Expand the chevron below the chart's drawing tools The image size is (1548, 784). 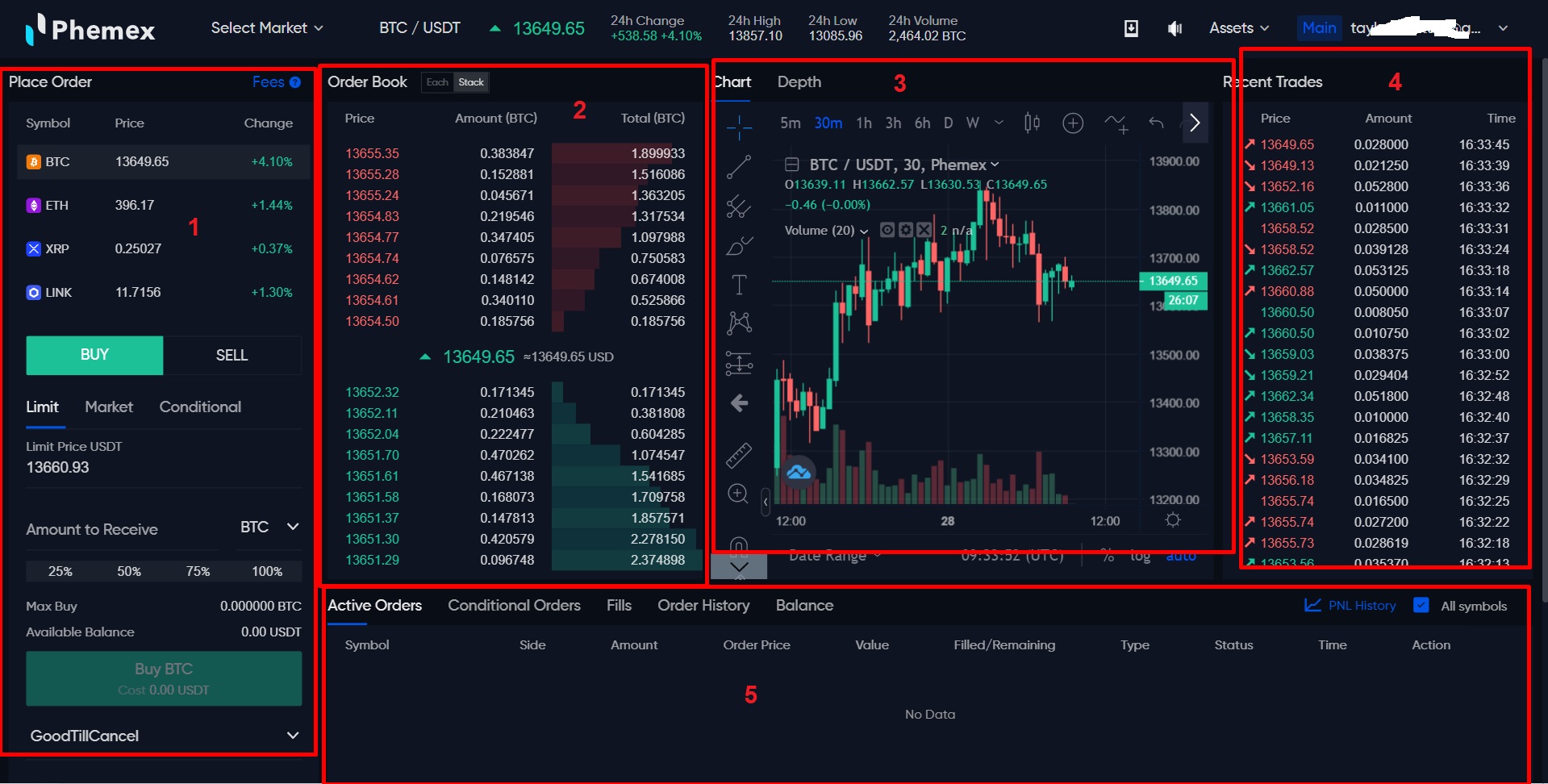coord(739,567)
